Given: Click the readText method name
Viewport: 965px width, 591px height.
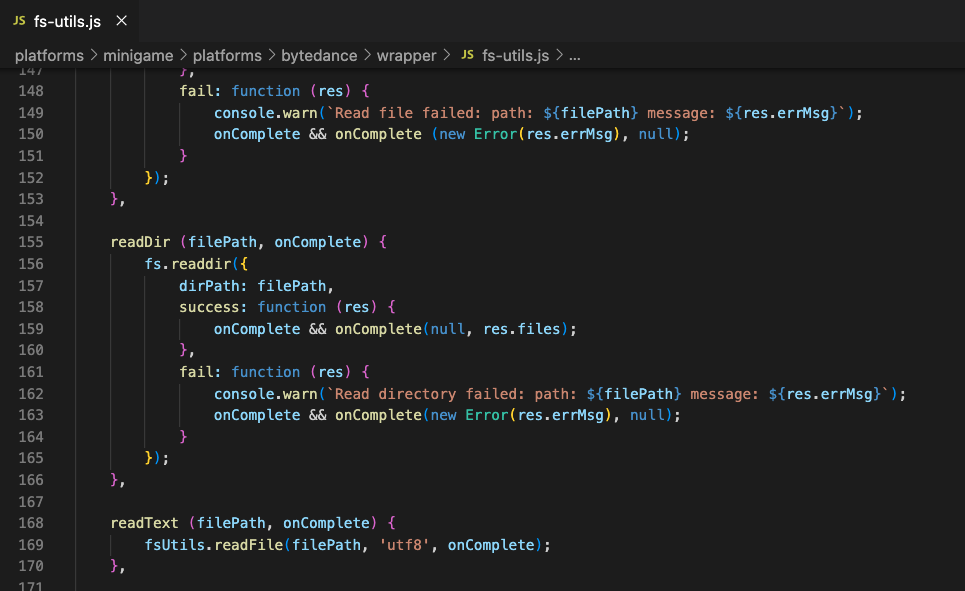Looking at the screenshot, I should tap(144, 523).
